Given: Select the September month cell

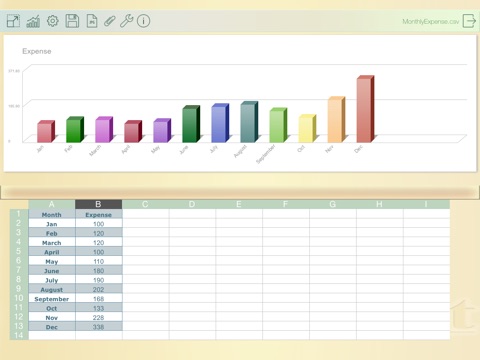Looking at the screenshot, I should click(52, 299).
